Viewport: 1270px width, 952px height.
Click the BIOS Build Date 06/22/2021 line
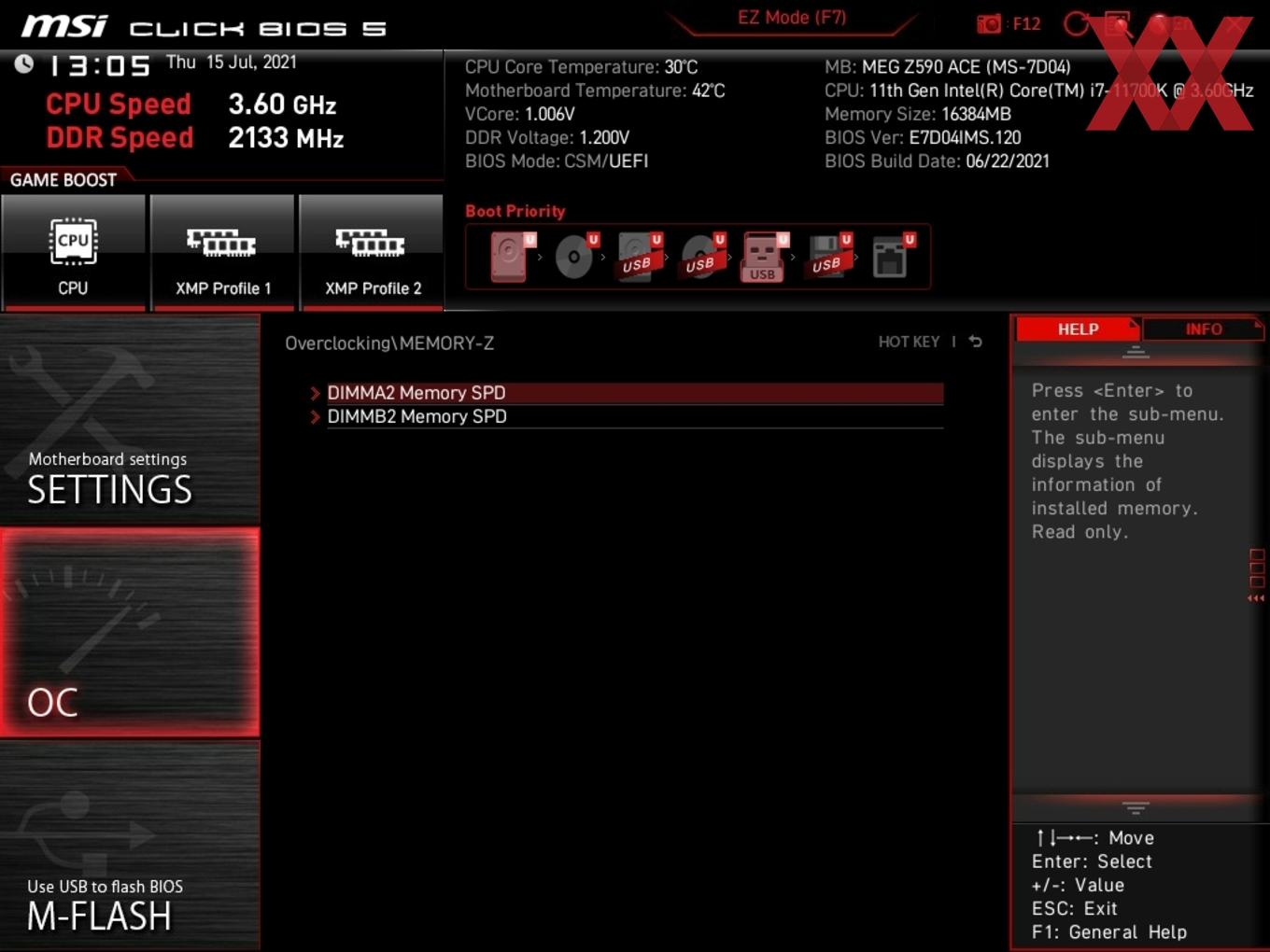937,161
